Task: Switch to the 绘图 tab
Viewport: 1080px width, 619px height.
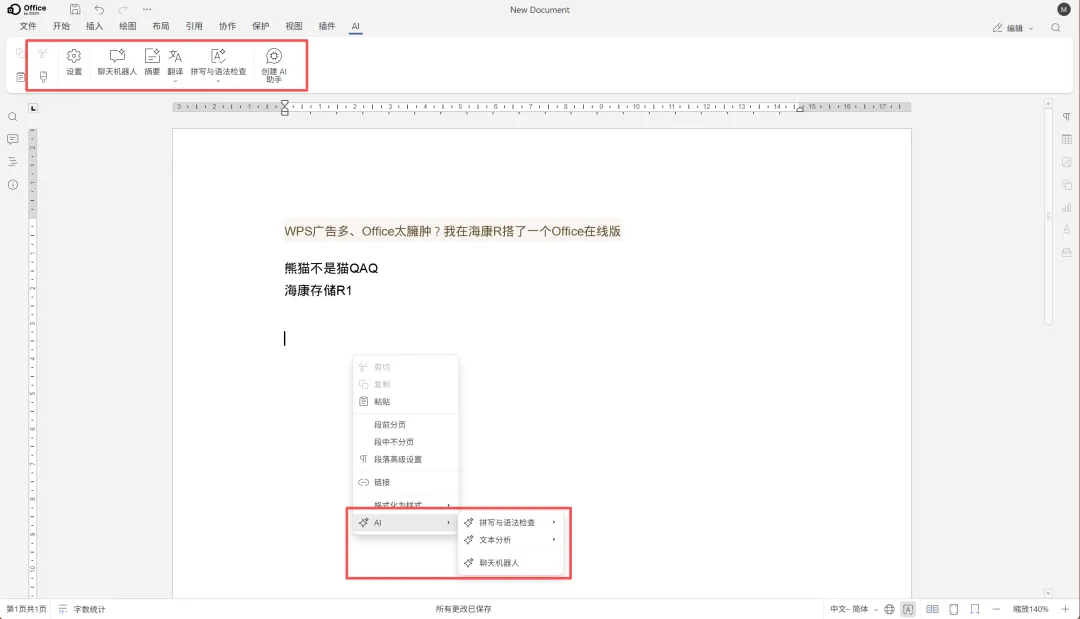Action: click(x=127, y=26)
